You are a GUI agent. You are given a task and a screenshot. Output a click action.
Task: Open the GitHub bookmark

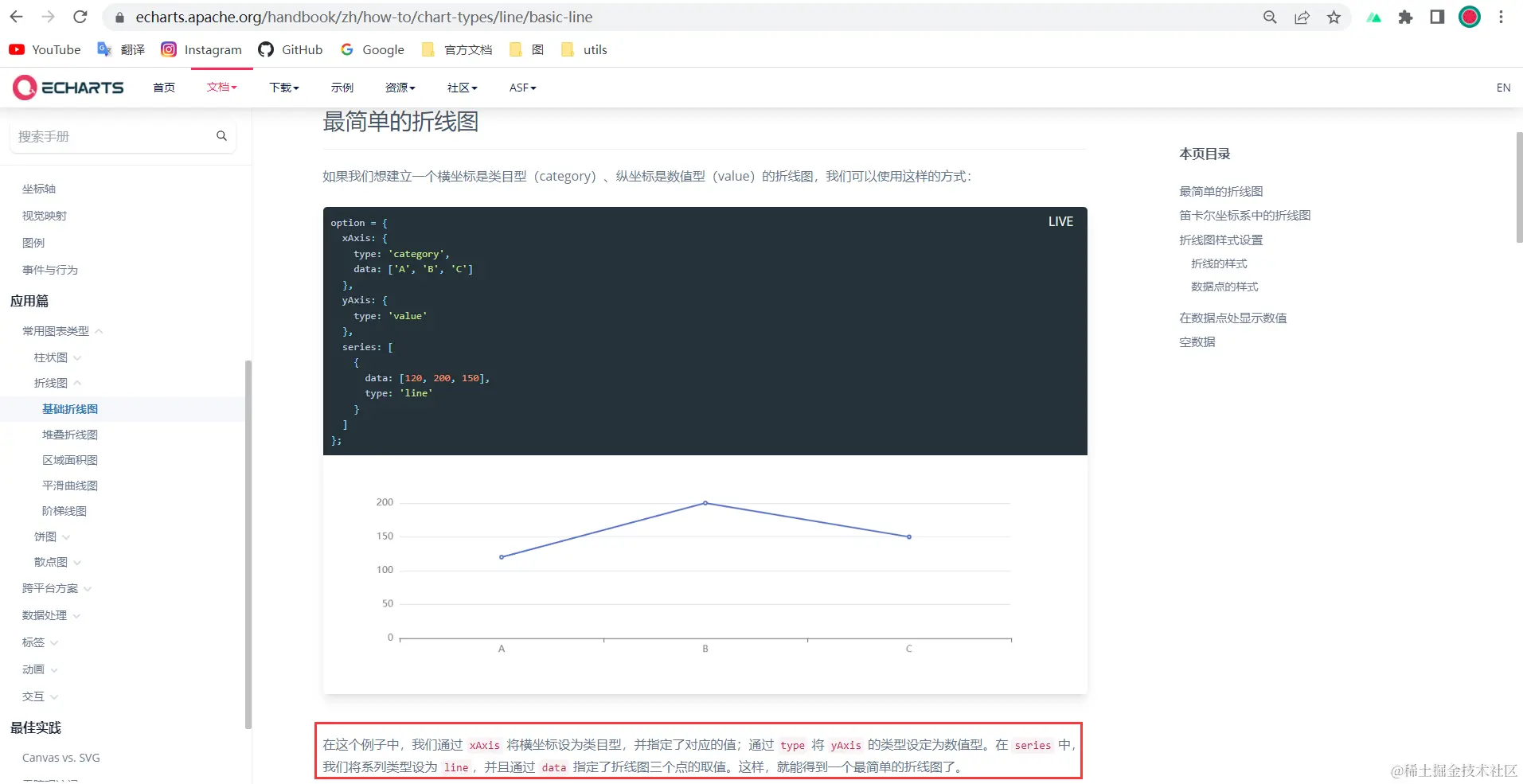(x=291, y=49)
